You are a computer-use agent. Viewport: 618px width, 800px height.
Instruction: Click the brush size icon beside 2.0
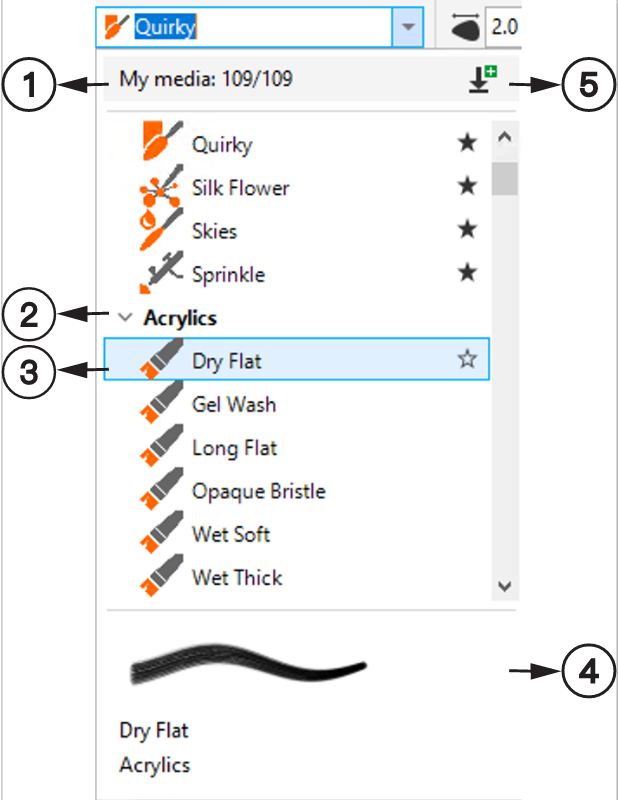click(x=465, y=26)
